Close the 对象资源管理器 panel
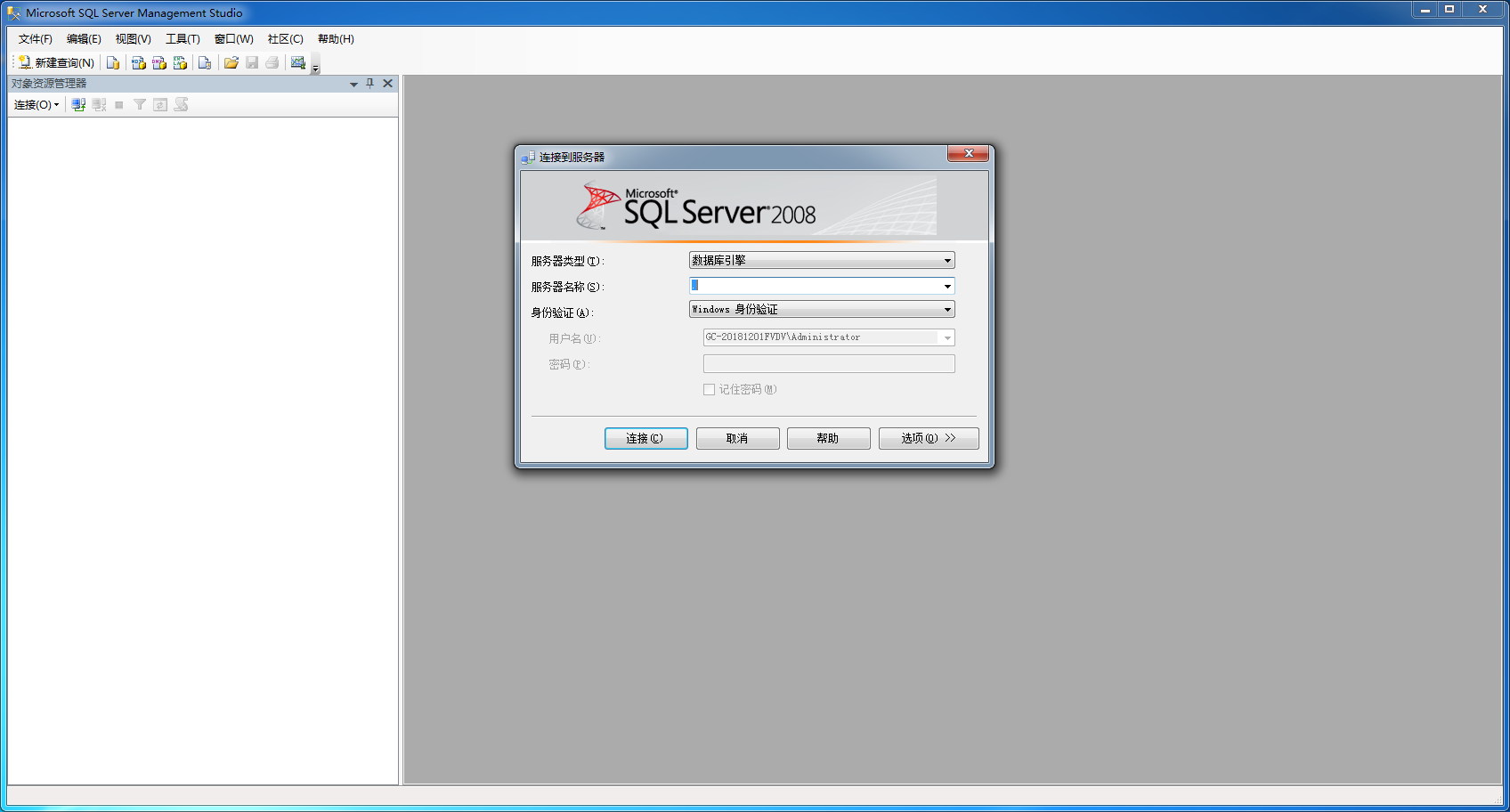The height and width of the screenshot is (812, 1510). [387, 83]
